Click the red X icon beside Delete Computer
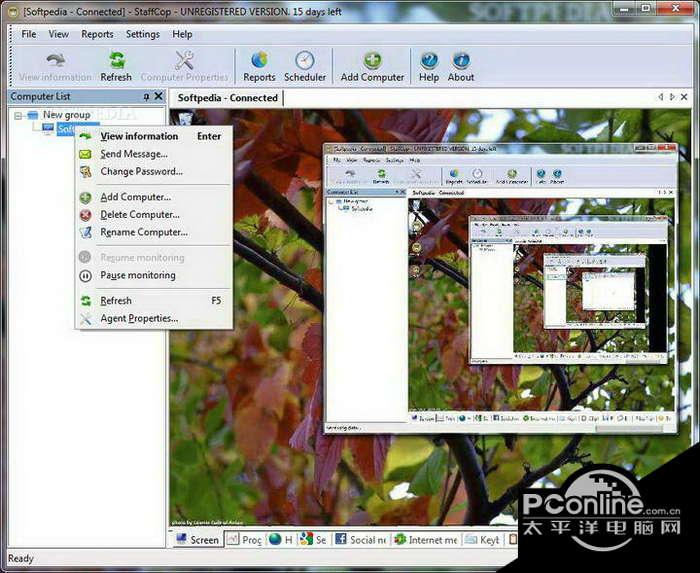This screenshot has height=573, width=700. click(85, 215)
